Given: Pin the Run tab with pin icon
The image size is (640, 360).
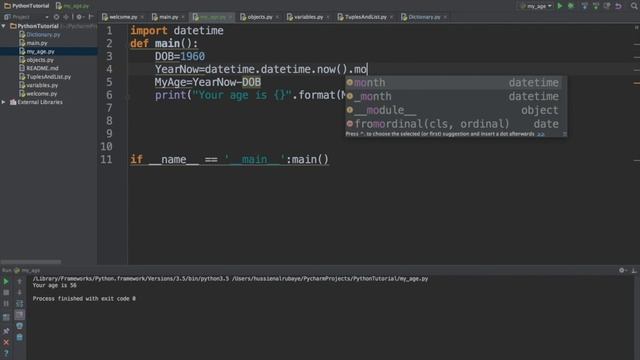Looking at the screenshot, I should tap(6, 331).
